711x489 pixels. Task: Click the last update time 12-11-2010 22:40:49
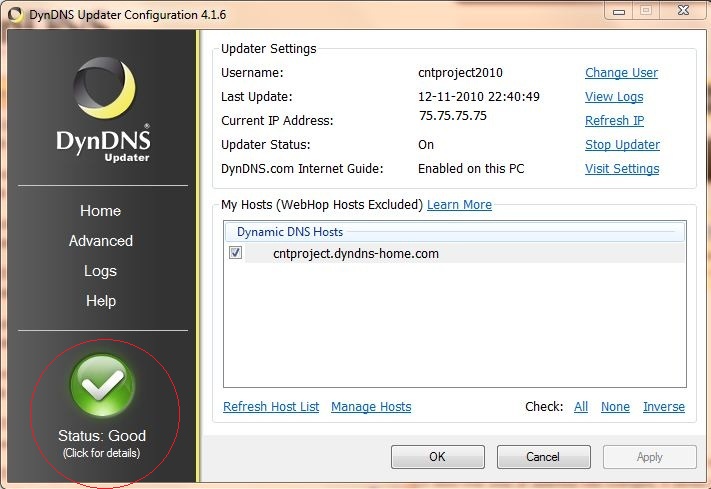pos(478,97)
